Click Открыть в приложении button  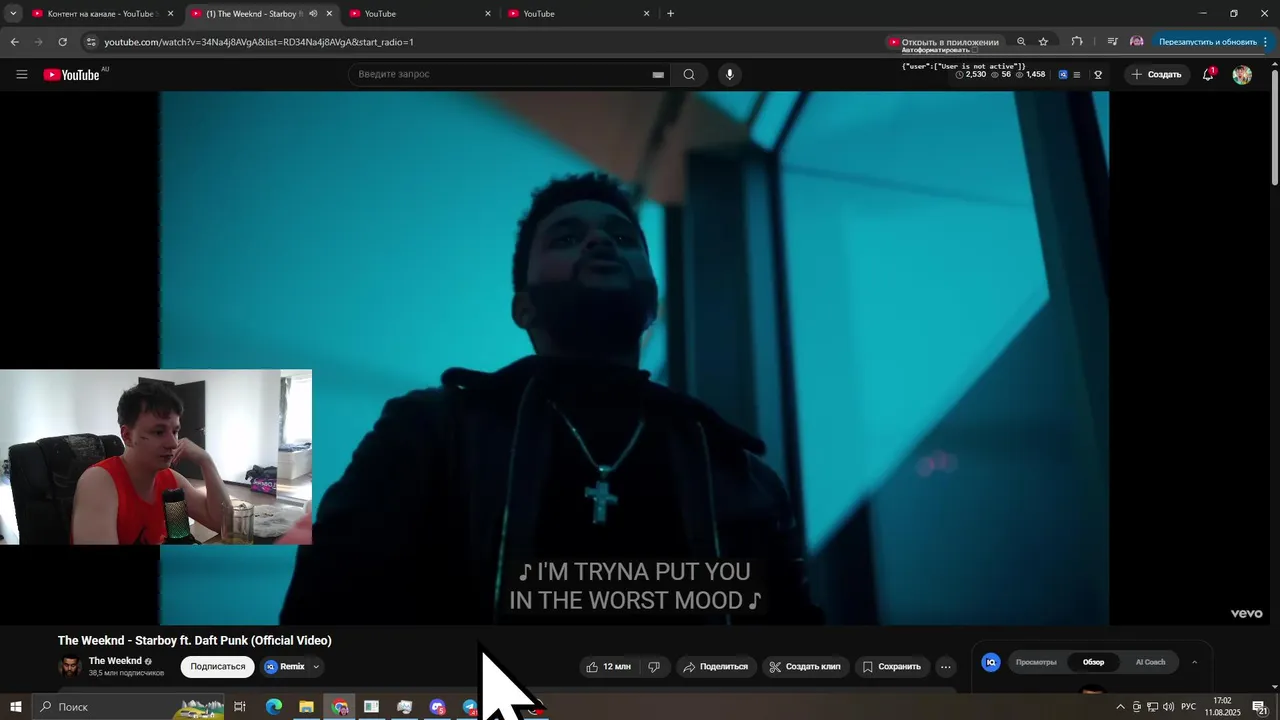943,42
